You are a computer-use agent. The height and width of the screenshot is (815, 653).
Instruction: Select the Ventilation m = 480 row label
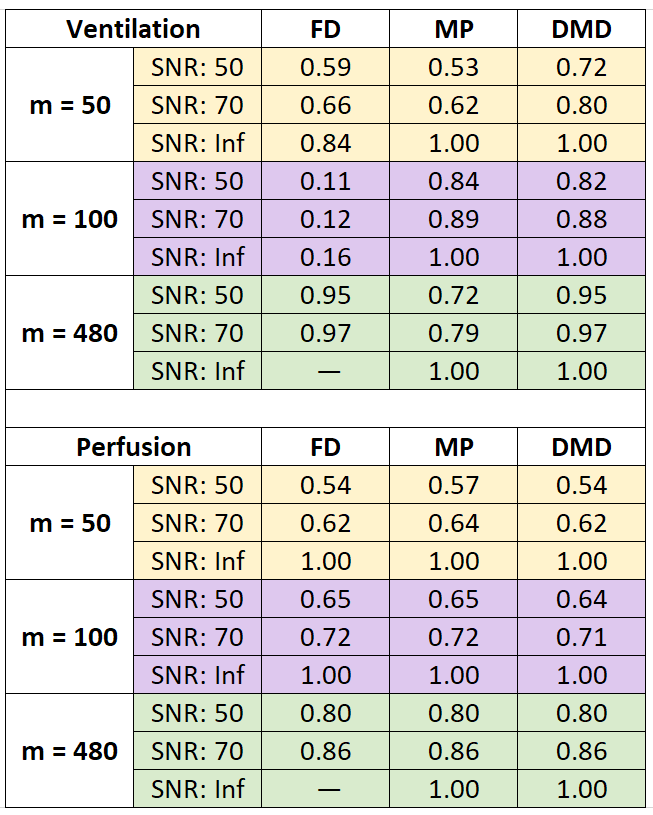point(69,333)
